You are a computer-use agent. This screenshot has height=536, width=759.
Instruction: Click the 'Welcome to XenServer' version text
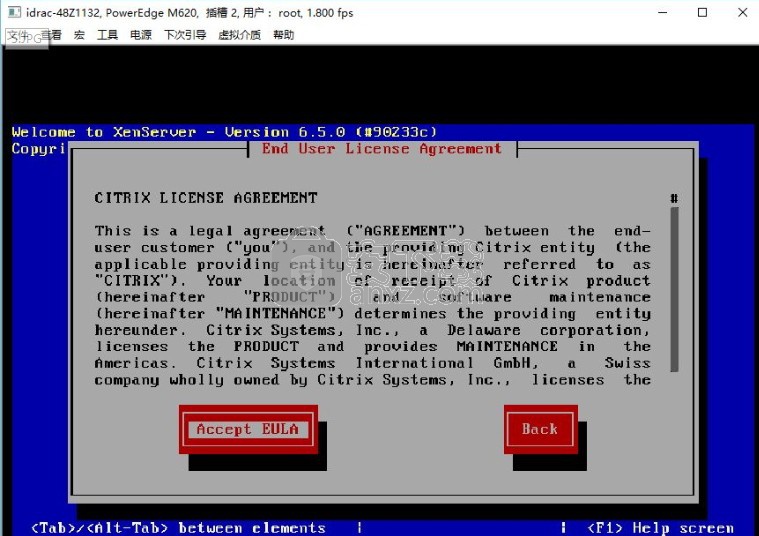224,132
